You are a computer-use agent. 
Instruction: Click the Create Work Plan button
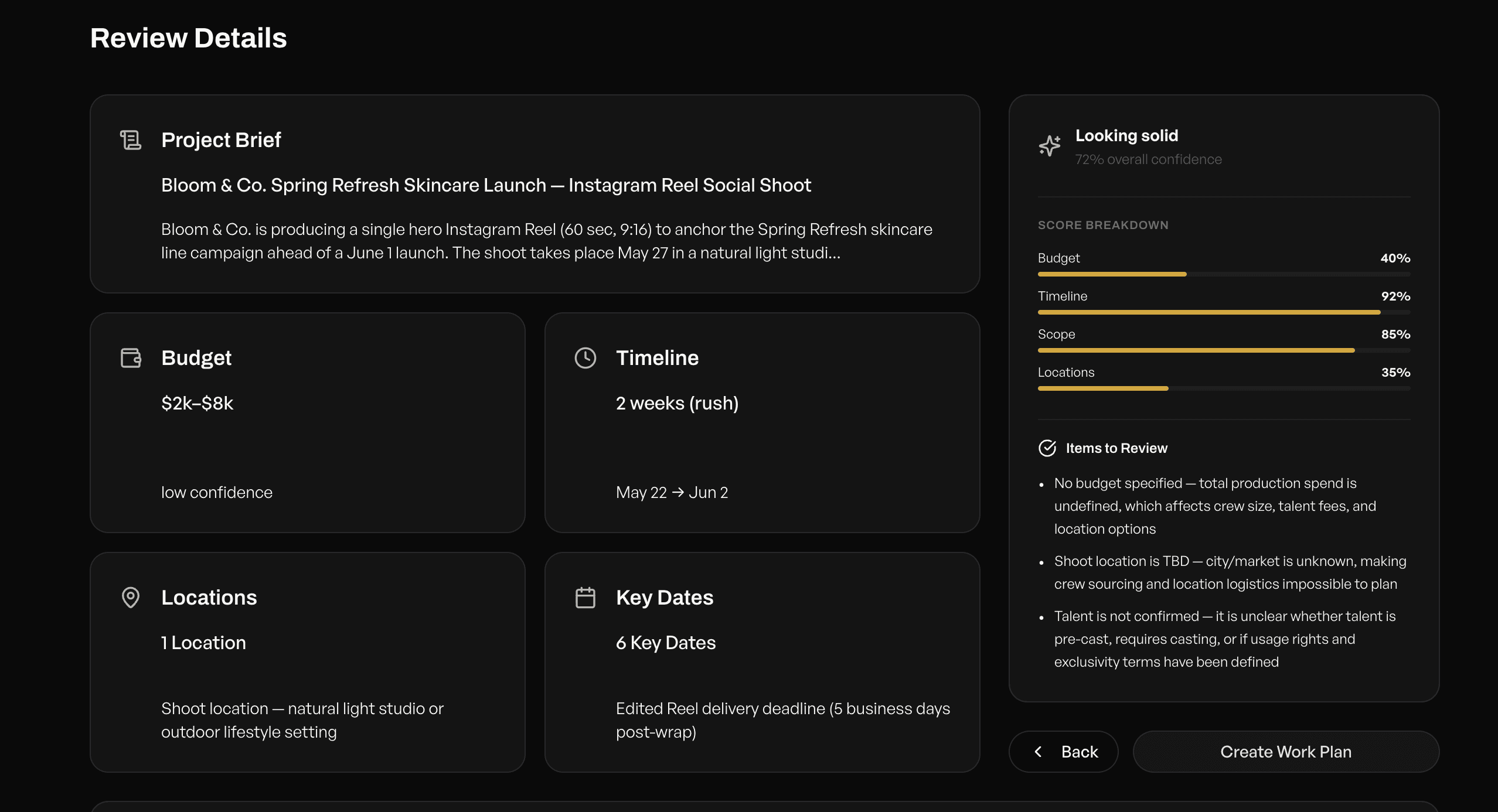point(1286,752)
